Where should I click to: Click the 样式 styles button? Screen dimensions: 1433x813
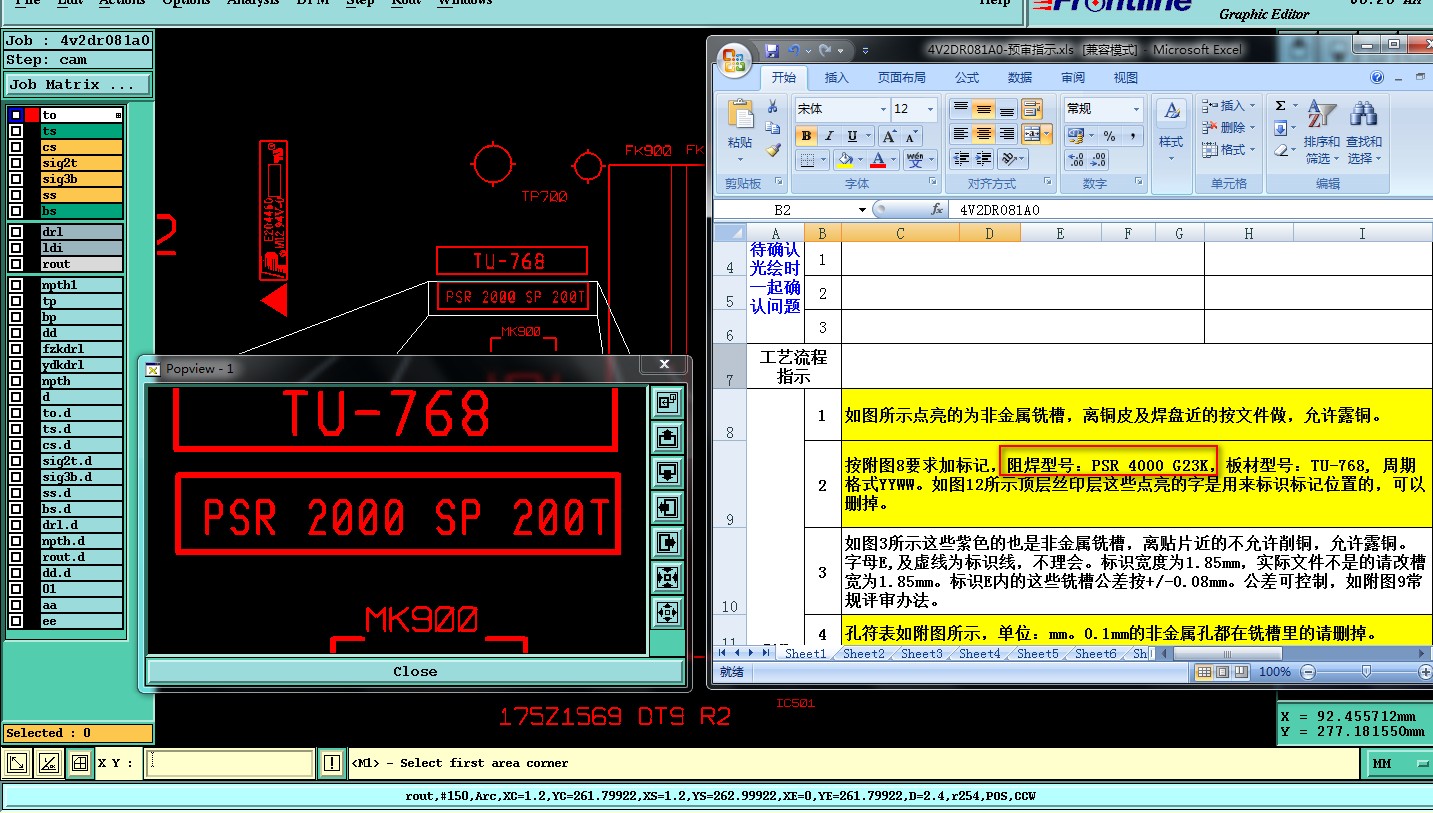click(1171, 128)
